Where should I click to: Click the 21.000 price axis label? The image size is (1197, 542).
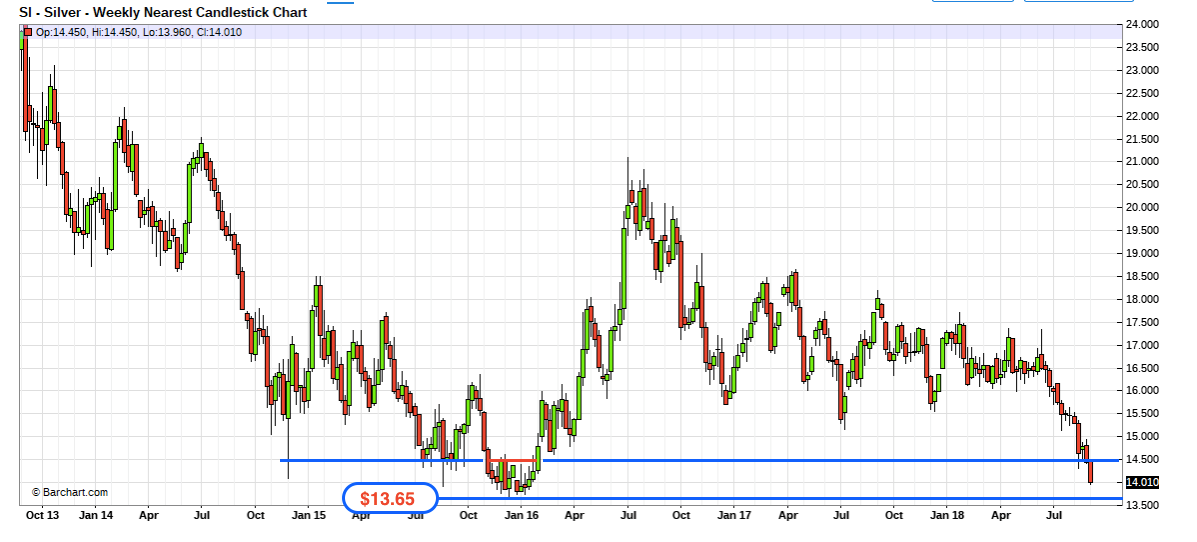coord(1143,162)
